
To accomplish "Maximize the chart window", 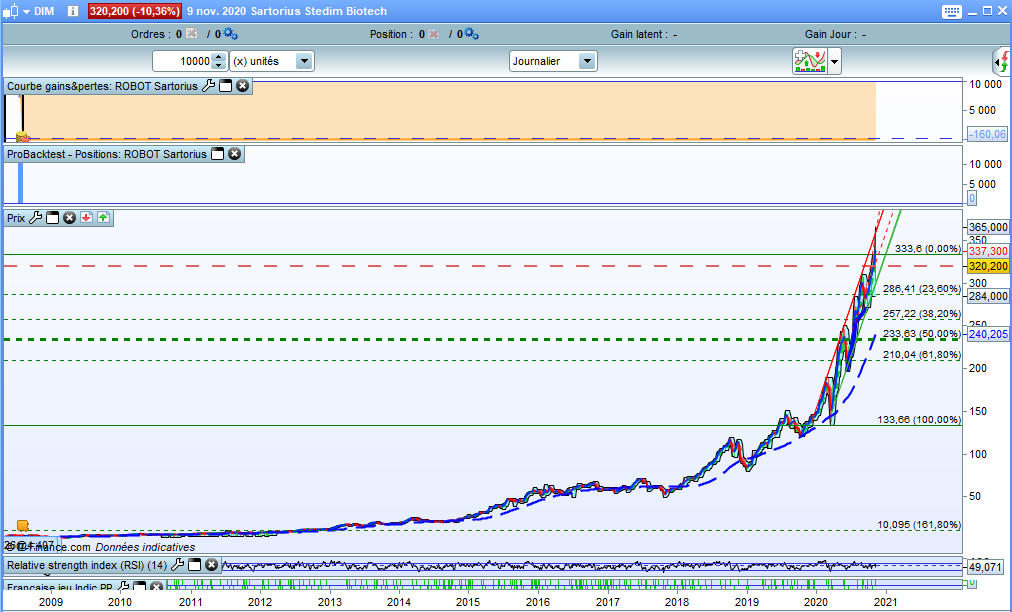I will (987, 11).
